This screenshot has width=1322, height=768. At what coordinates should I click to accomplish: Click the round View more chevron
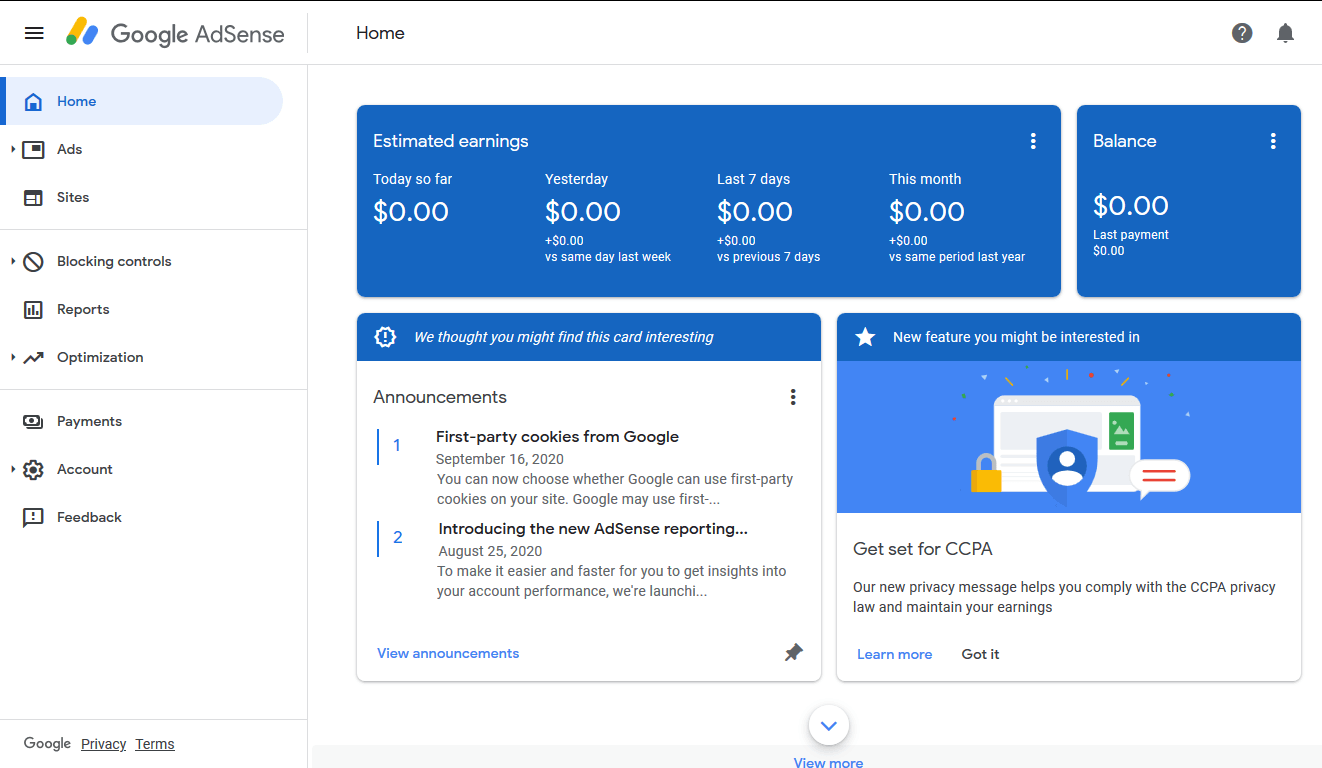tap(829, 725)
